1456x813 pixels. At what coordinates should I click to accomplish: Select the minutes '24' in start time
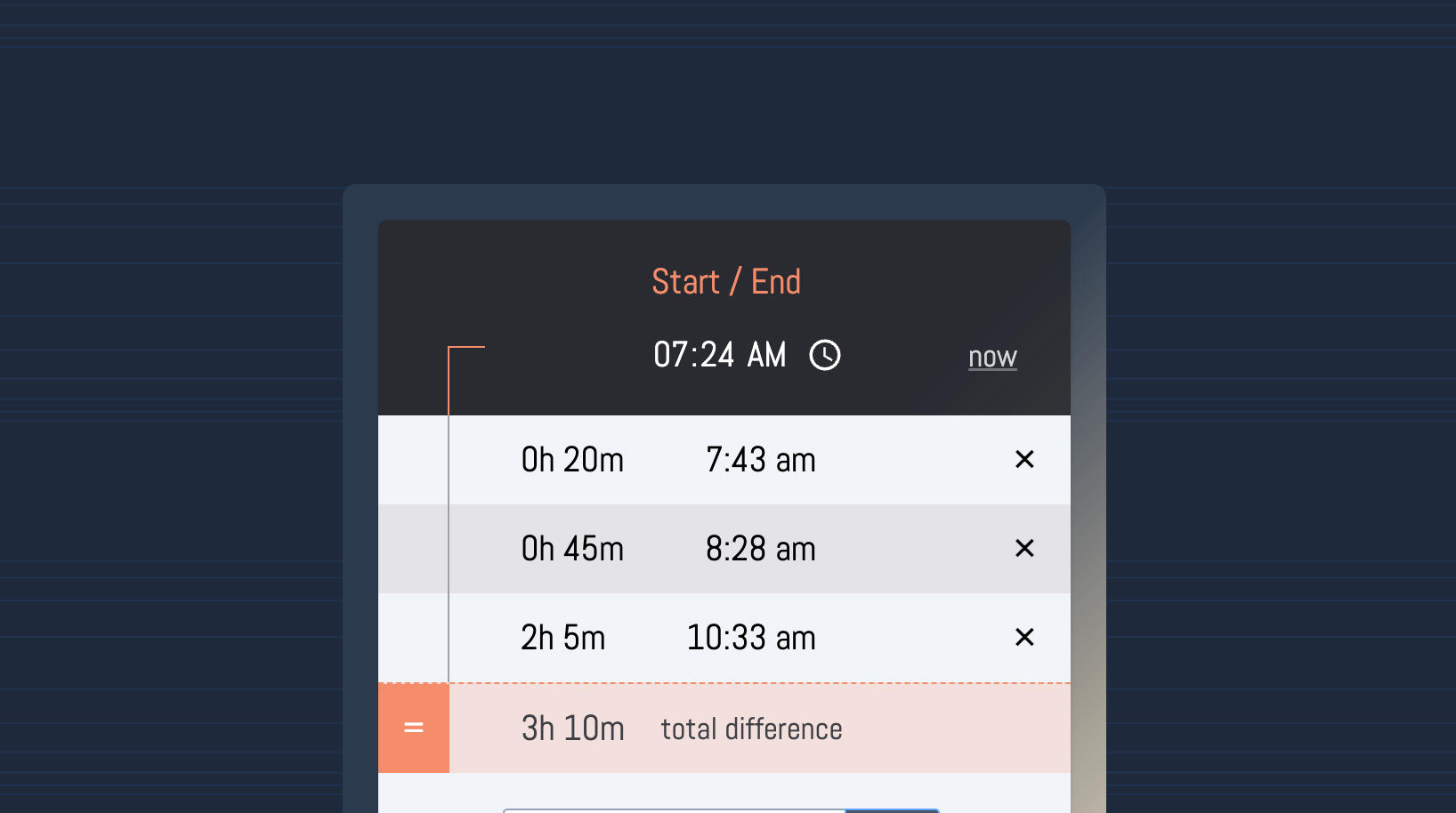coord(717,355)
